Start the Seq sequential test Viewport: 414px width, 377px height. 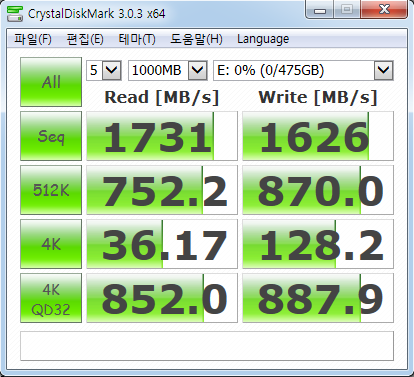51,136
